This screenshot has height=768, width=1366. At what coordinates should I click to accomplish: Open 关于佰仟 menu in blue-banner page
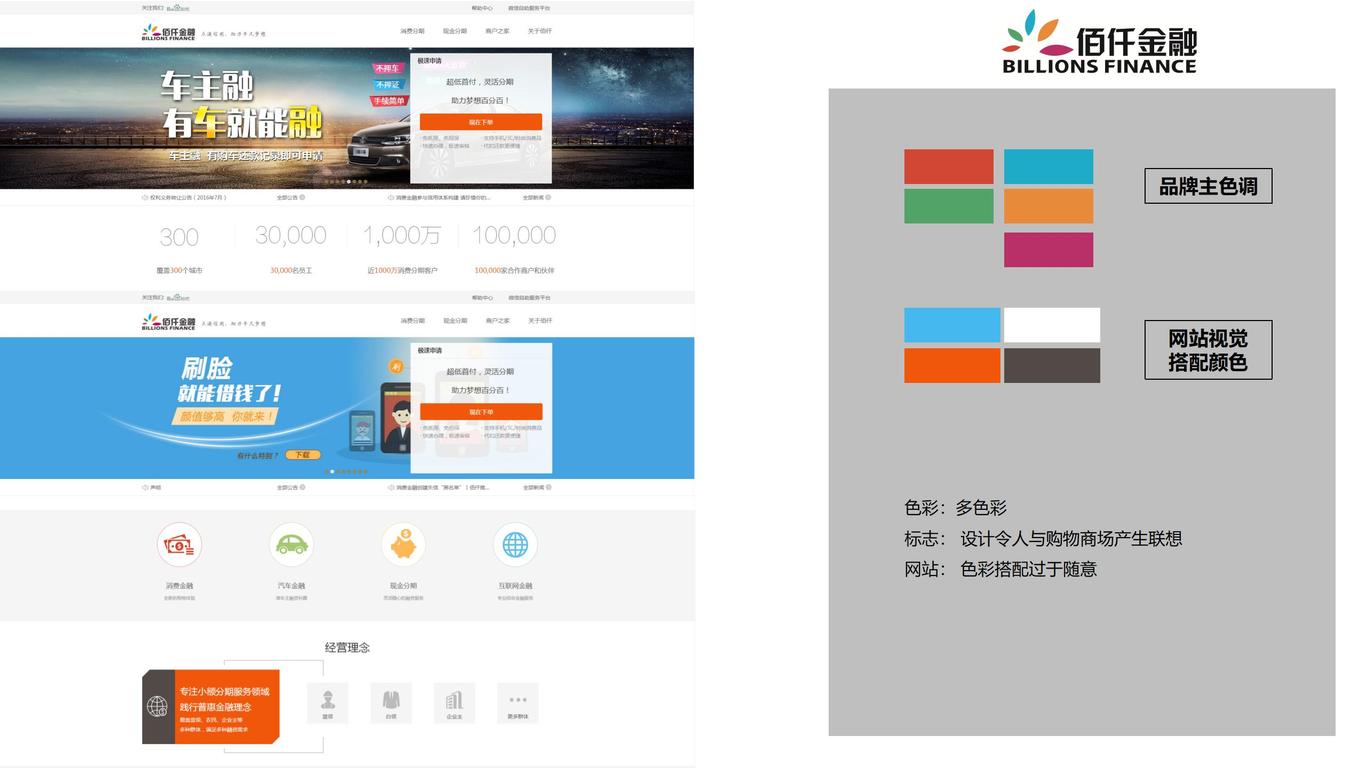[x=540, y=321]
